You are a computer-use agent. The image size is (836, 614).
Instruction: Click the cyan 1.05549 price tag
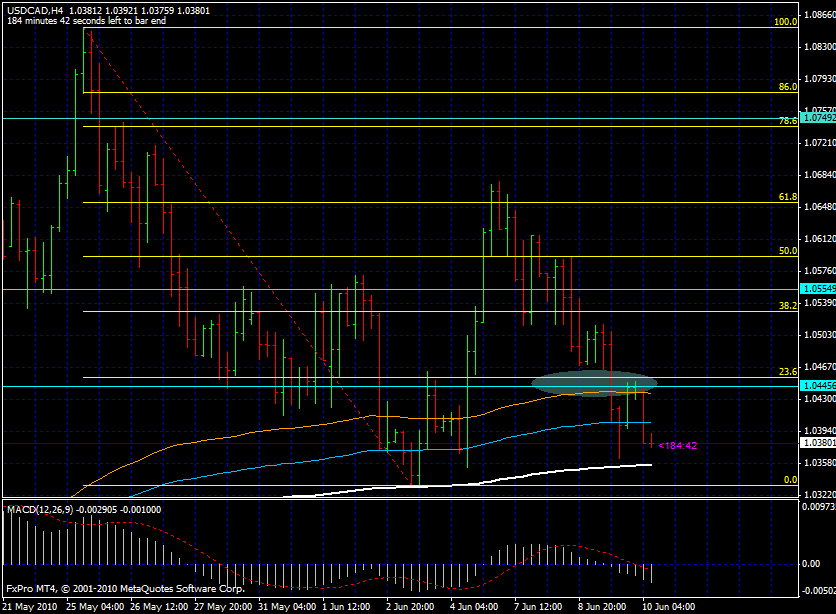(x=818, y=288)
